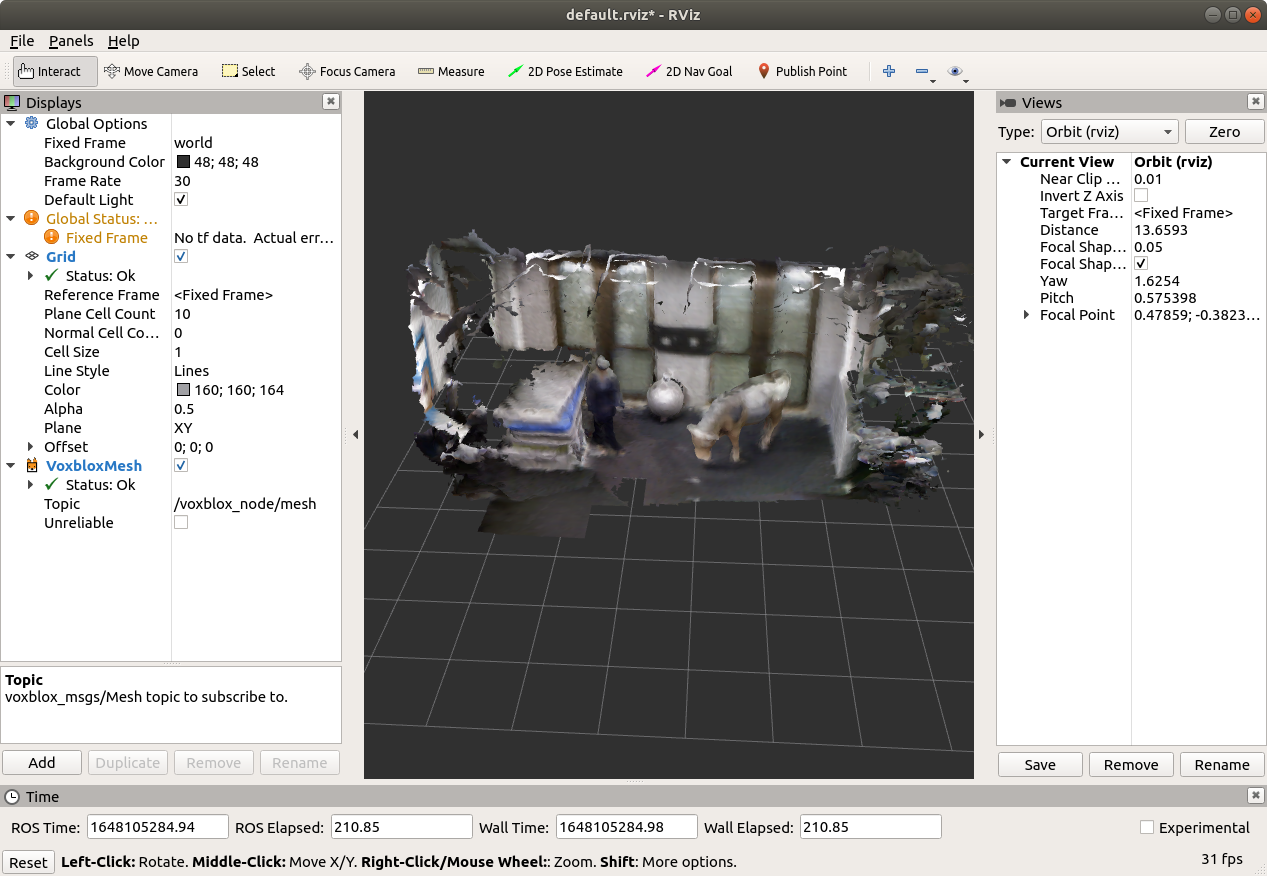
Task: Pick the Measure tool
Action: (x=451, y=71)
